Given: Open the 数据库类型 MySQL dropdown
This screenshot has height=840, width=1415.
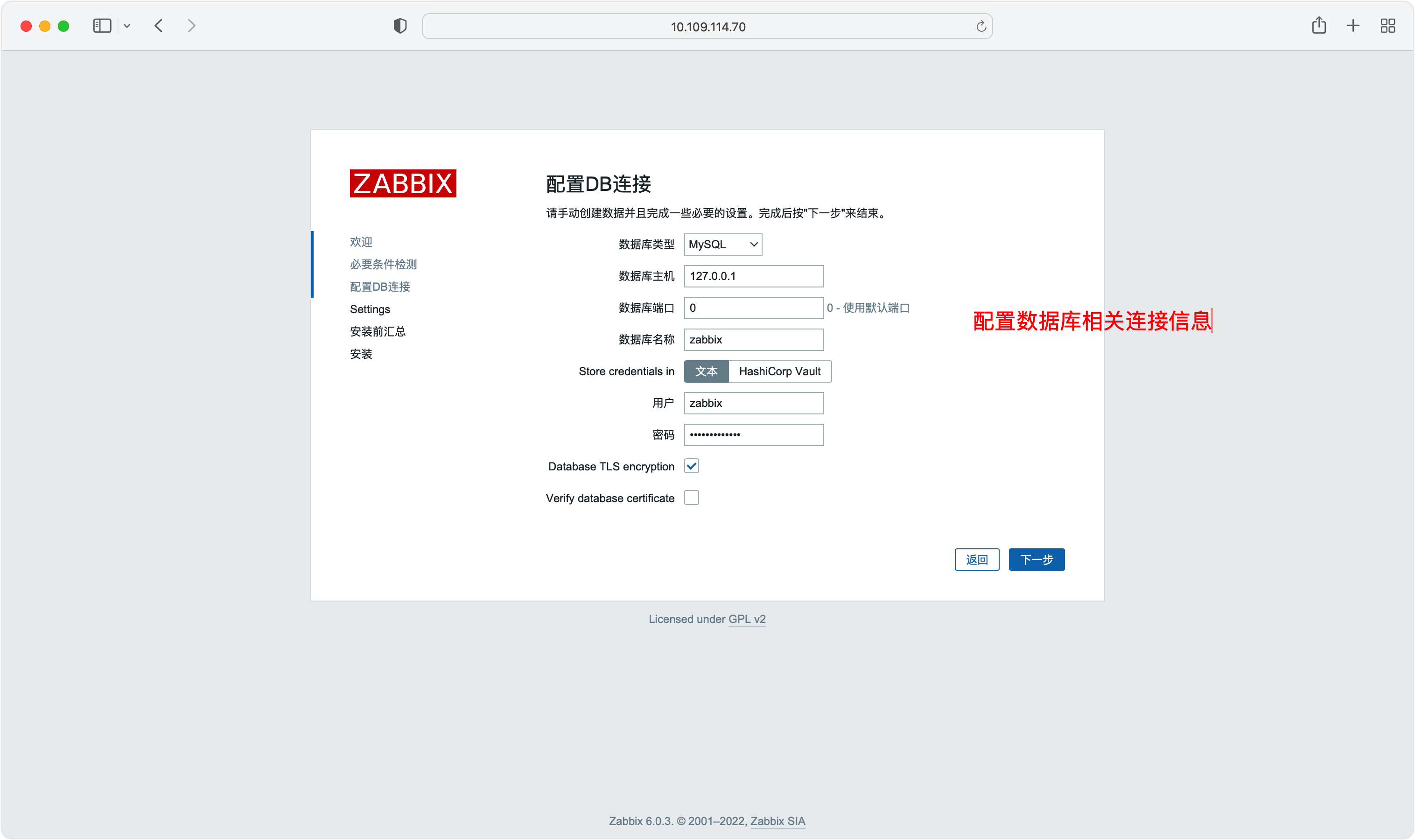Looking at the screenshot, I should click(x=723, y=245).
